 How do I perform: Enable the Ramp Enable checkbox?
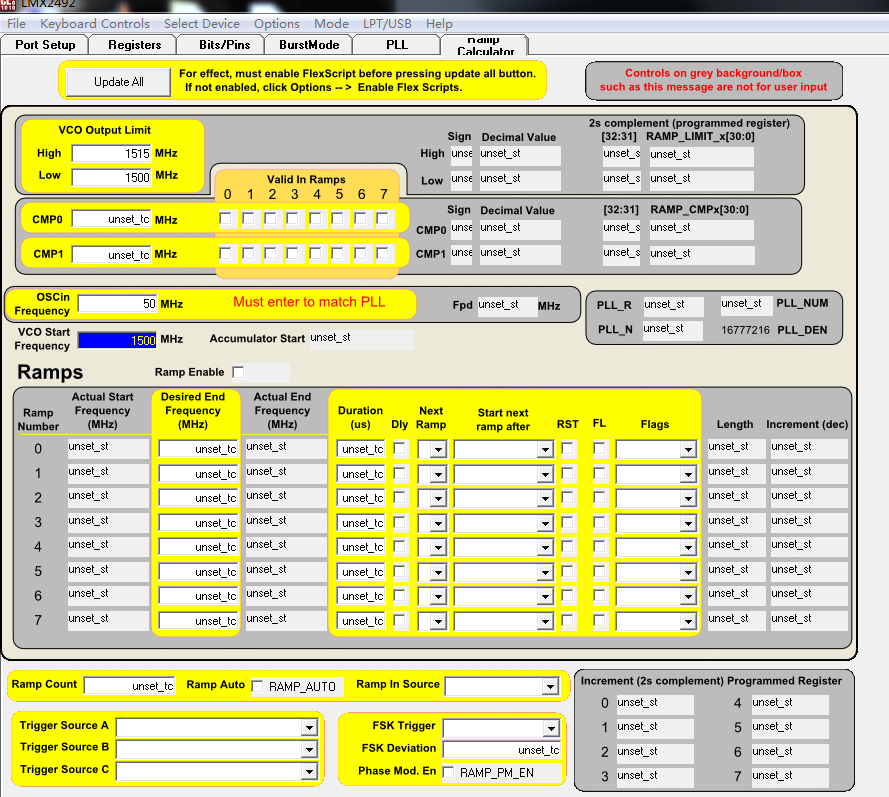point(237,372)
